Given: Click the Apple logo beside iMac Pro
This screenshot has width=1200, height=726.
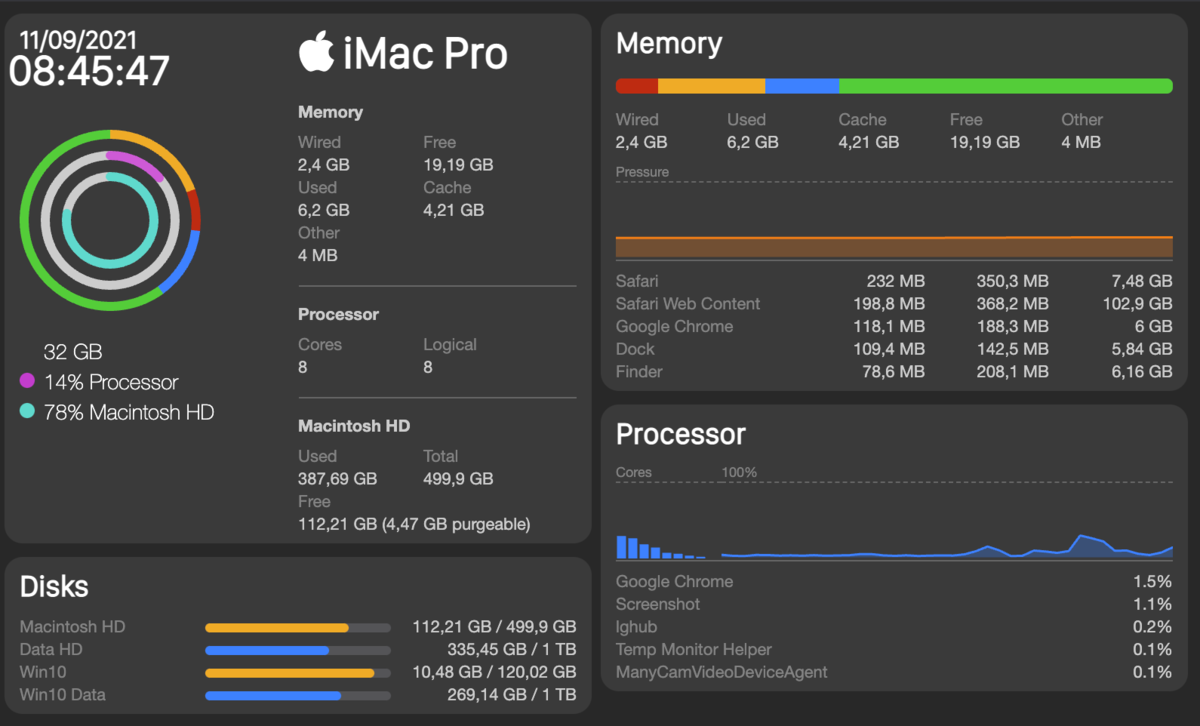Looking at the screenshot, I should coord(316,52).
